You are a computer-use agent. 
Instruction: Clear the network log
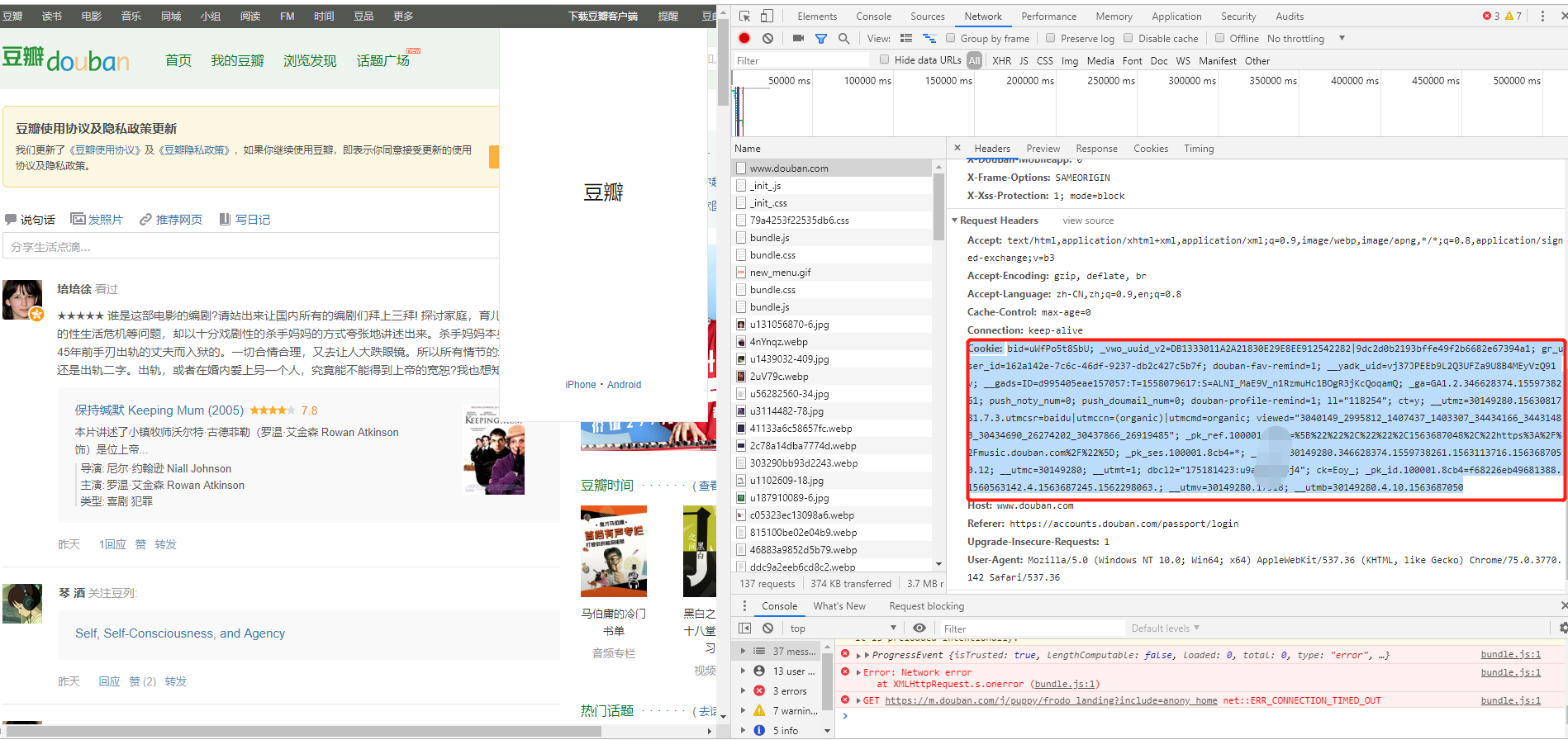767,38
